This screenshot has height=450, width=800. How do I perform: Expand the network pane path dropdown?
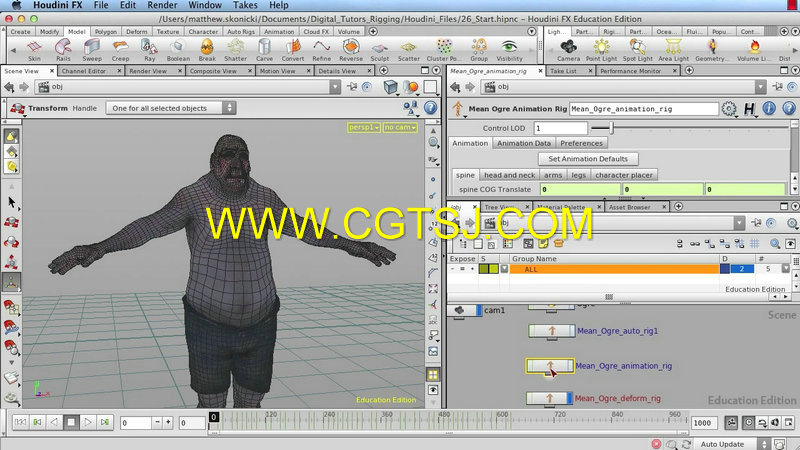[739, 223]
